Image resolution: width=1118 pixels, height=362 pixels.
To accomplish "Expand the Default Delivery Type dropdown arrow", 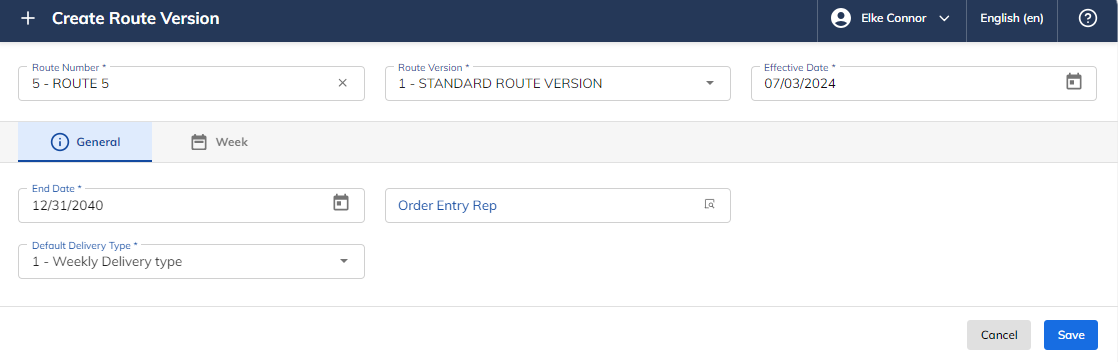I will pyautogui.click(x=344, y=262).
